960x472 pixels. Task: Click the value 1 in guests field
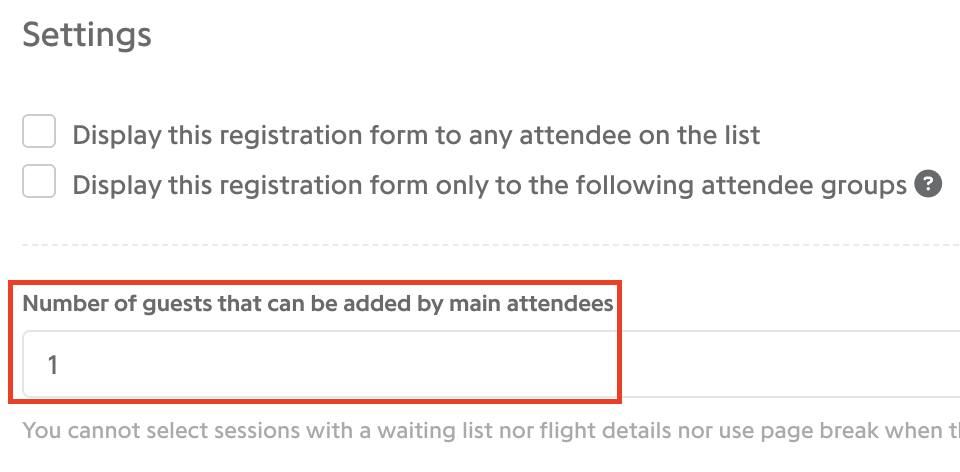tap(53, 365)
